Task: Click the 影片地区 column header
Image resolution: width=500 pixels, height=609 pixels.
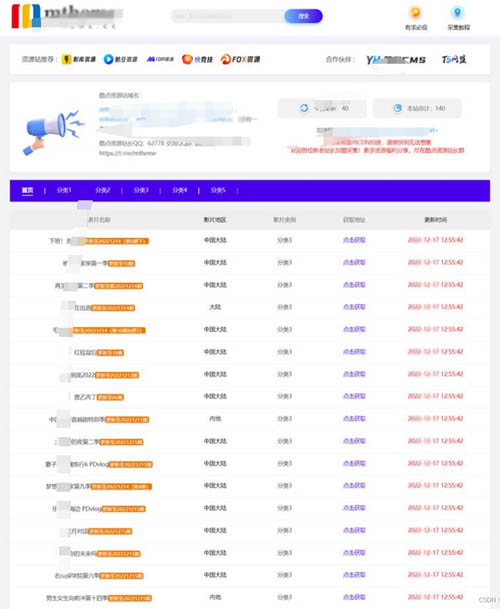Action: [215, 220]
